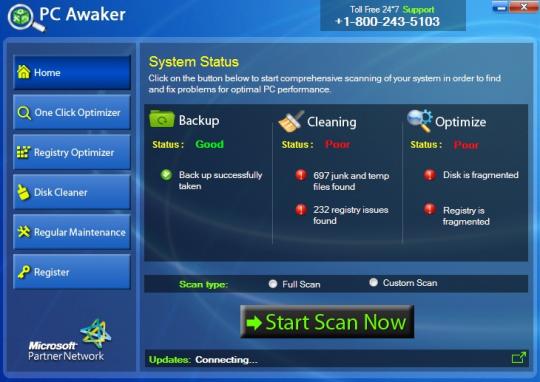Open Regular Maintenance

pos(72,232)
